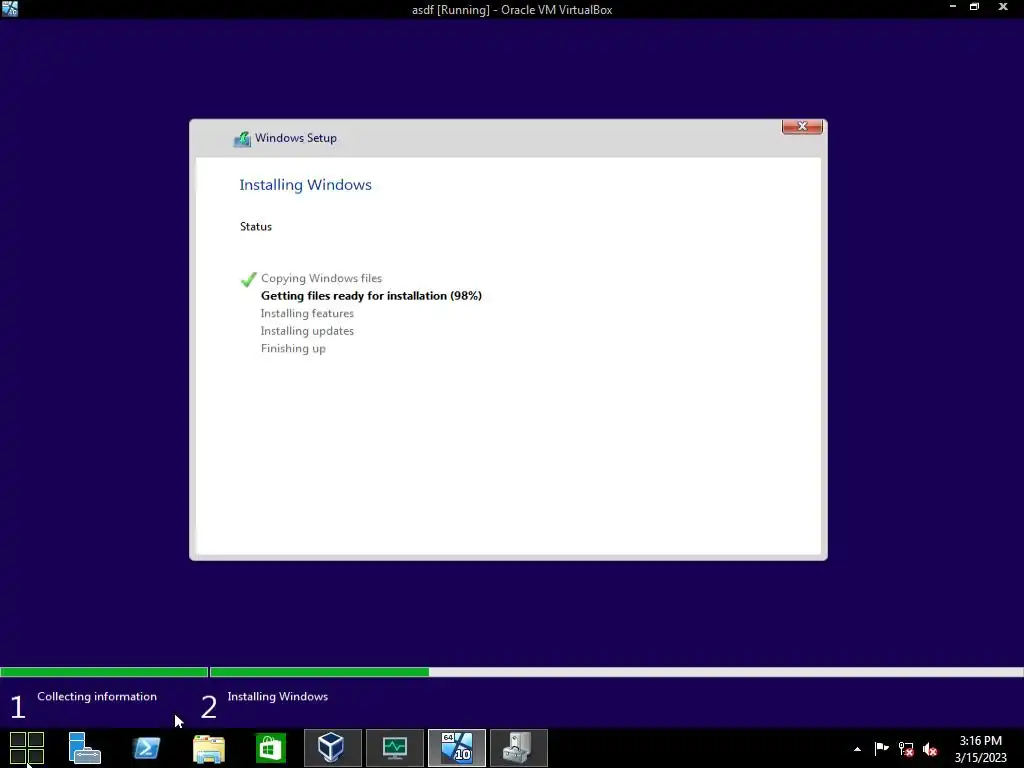Minimize the VirtualBox VM window

952,7
